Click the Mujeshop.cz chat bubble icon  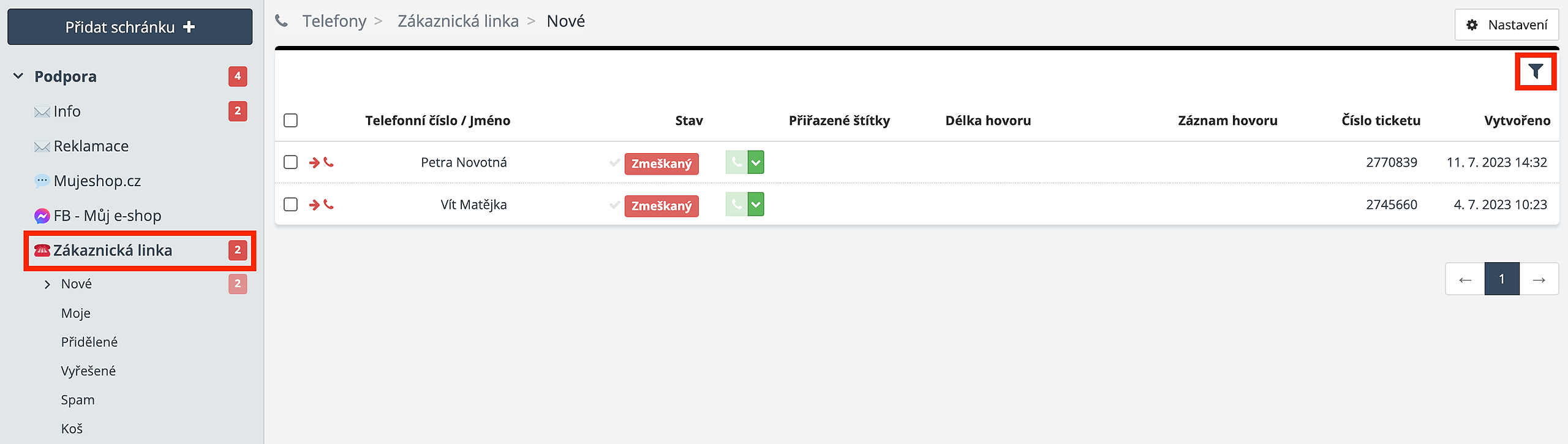(42, 181)
